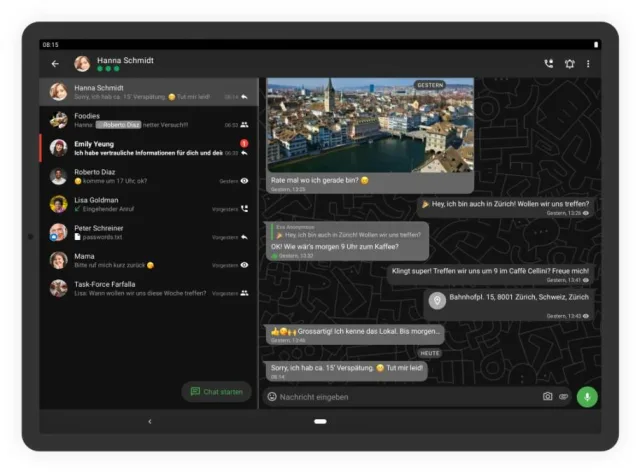Go back with the header arrow

pyautogui.click(x=55, y=64)
